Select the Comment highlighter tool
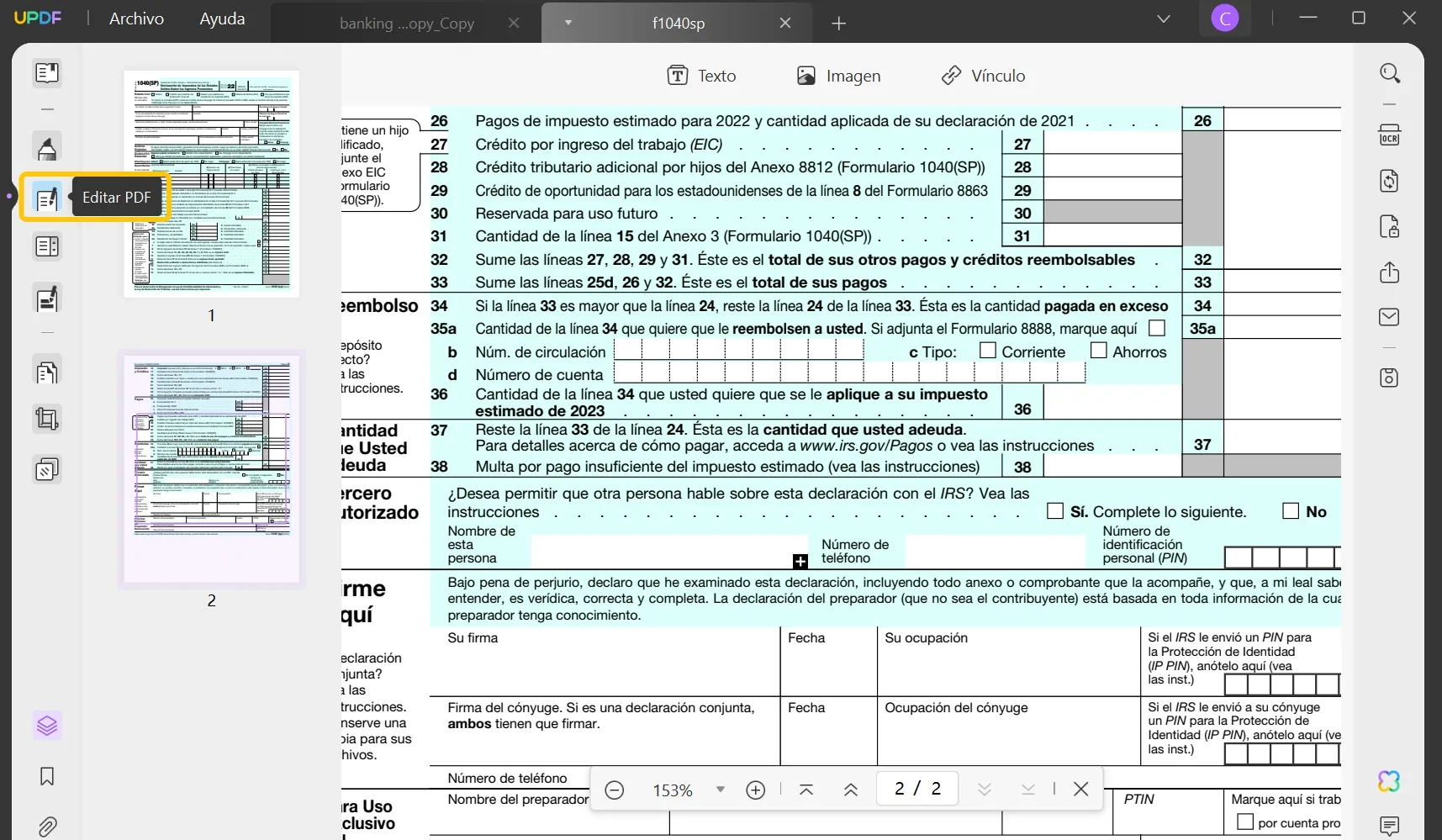 click(47, 147)
